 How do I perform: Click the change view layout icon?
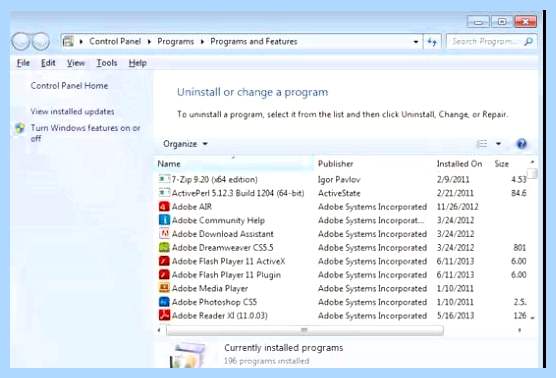(482, 144)
